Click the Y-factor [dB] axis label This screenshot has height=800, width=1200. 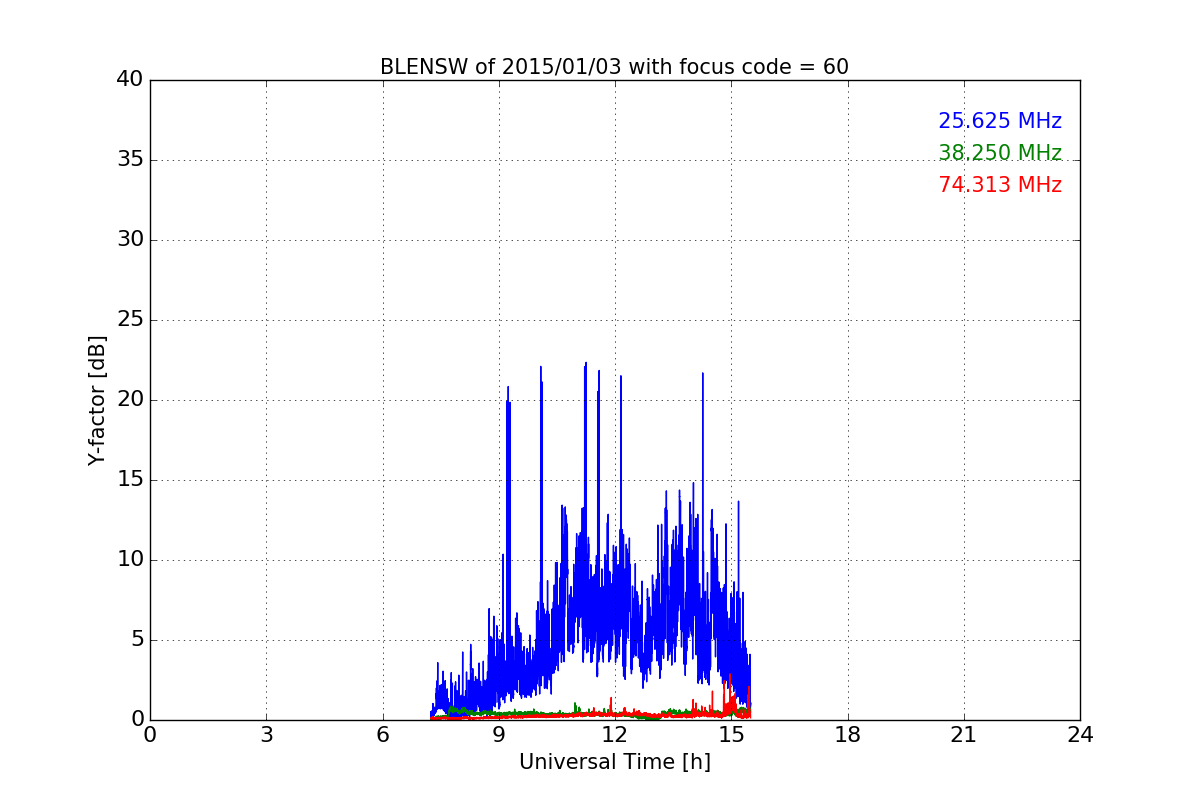click(x=97, y=400)
